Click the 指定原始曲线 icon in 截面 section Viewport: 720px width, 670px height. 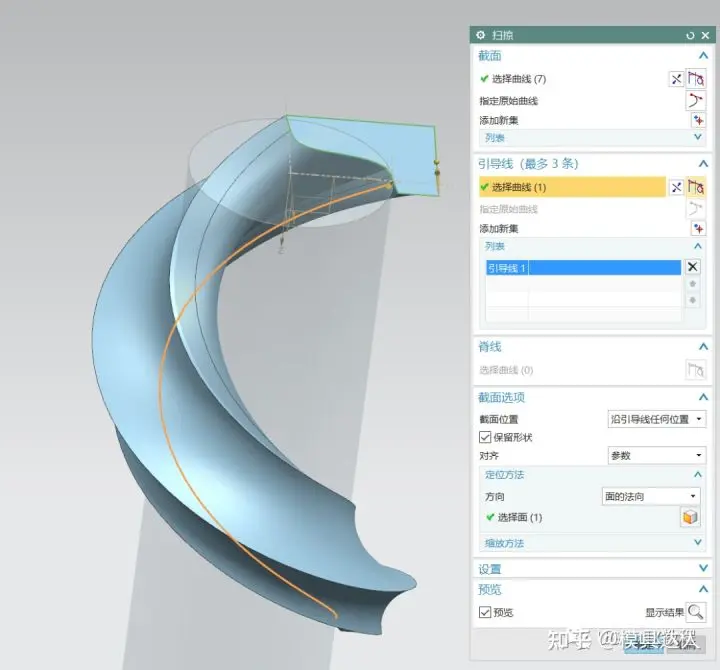pos(696,101)
